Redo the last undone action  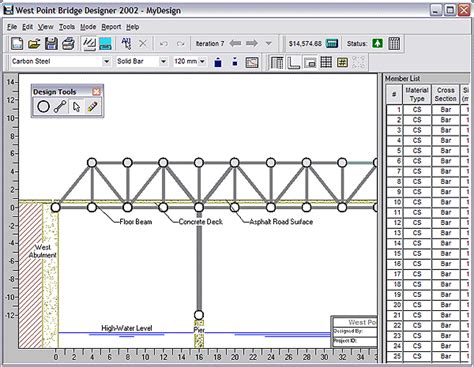point(180,44)
